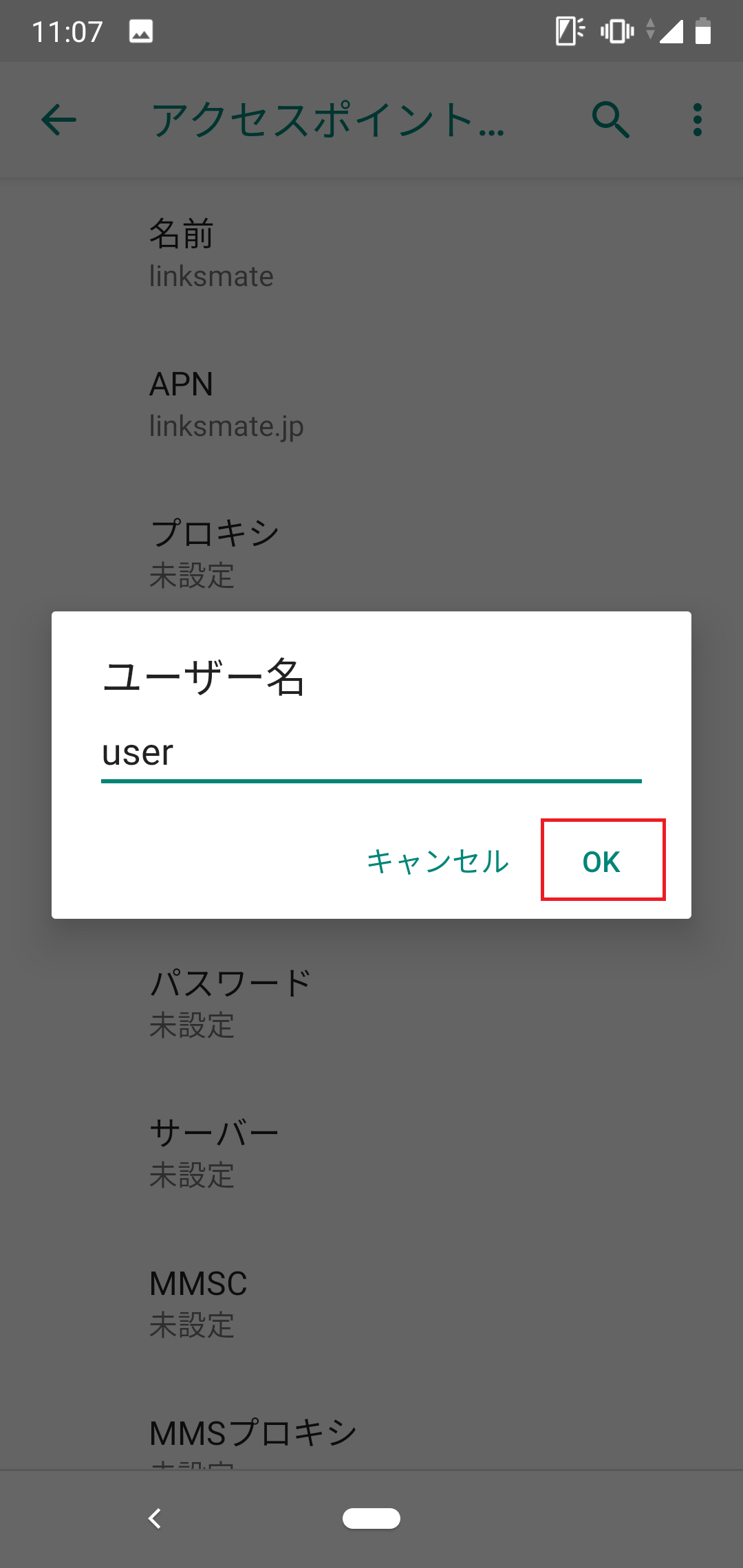The image size is (743, 1568).
Task: Tap the back arrow in the app bar
Action: [58, 120]
